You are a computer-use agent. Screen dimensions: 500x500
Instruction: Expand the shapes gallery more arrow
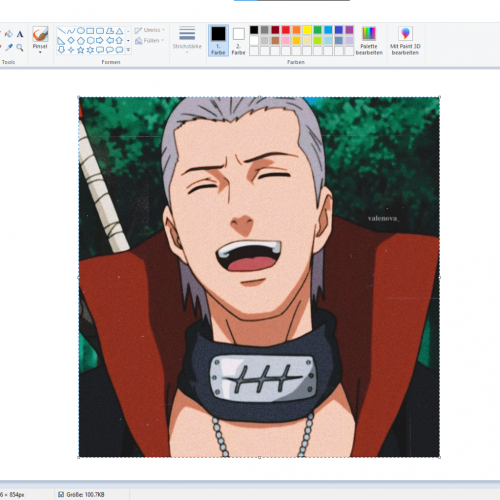pyautogui.click(x=128, y=50)
